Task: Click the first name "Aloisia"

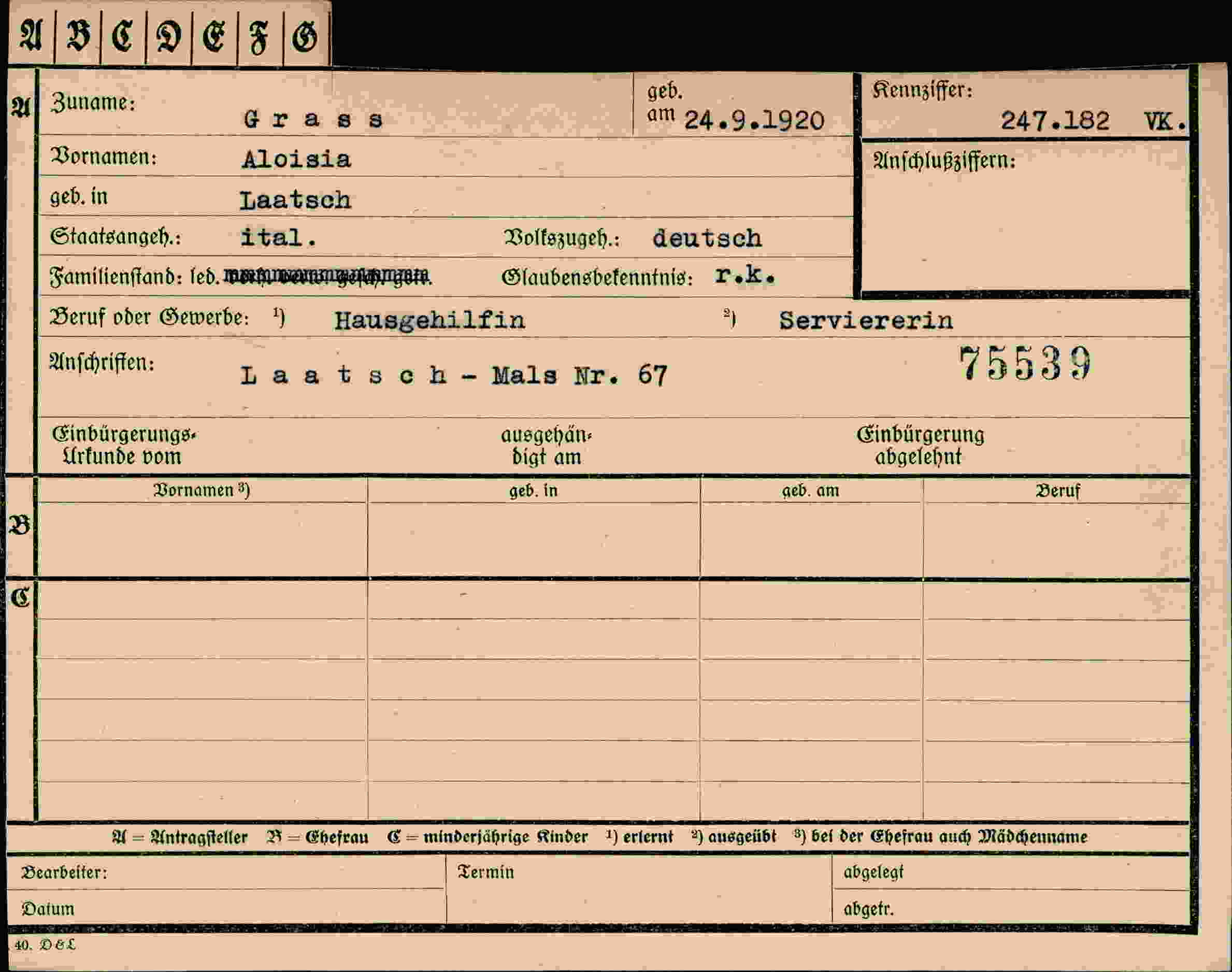Action: pyautogui.click(x=296, y=159)
